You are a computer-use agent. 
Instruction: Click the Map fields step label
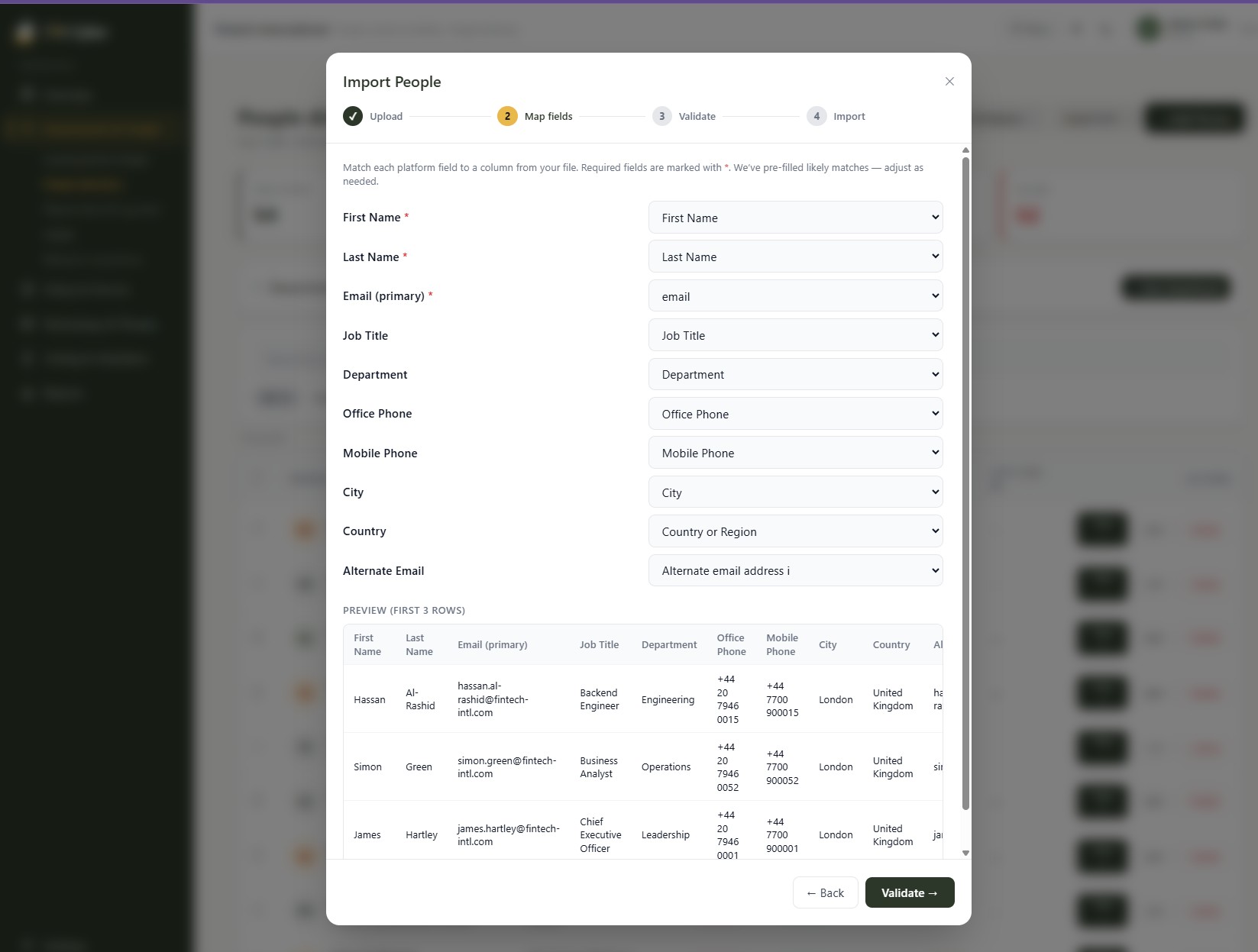click(548, 116)
